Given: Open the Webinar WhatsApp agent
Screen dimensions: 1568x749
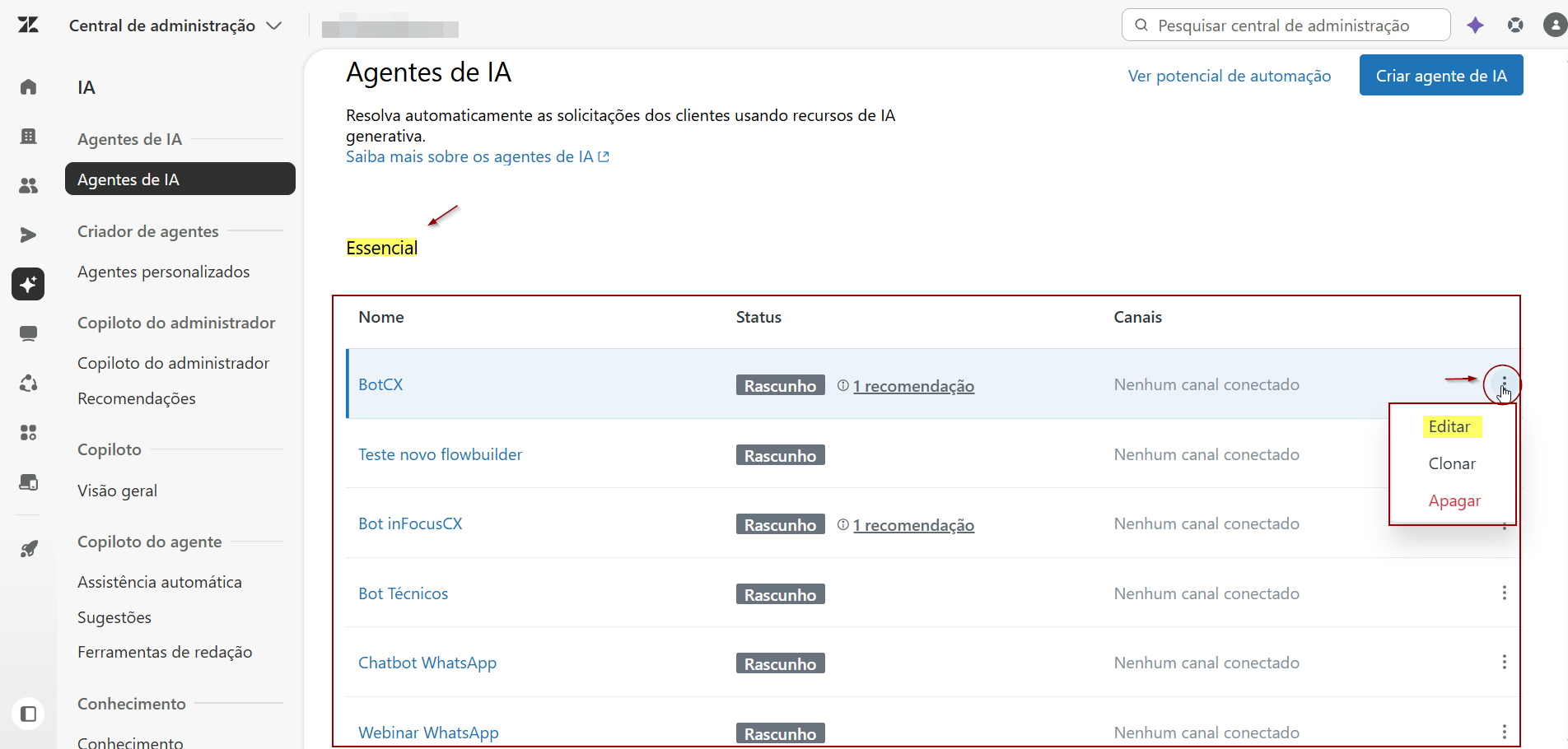Looking at the screenshot, I should [x=428, y=733].
